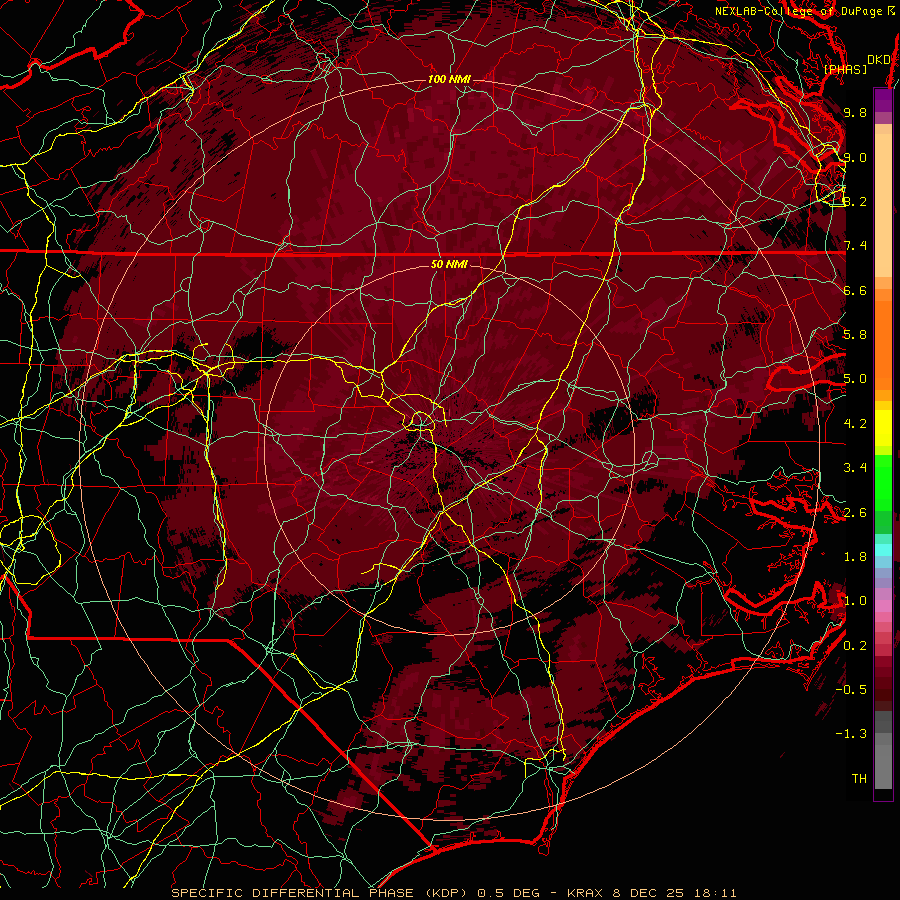Click the 18:11 timestamp
This screenshot has width=900, height=900.
pyautogui.click(x=717, y=893)
